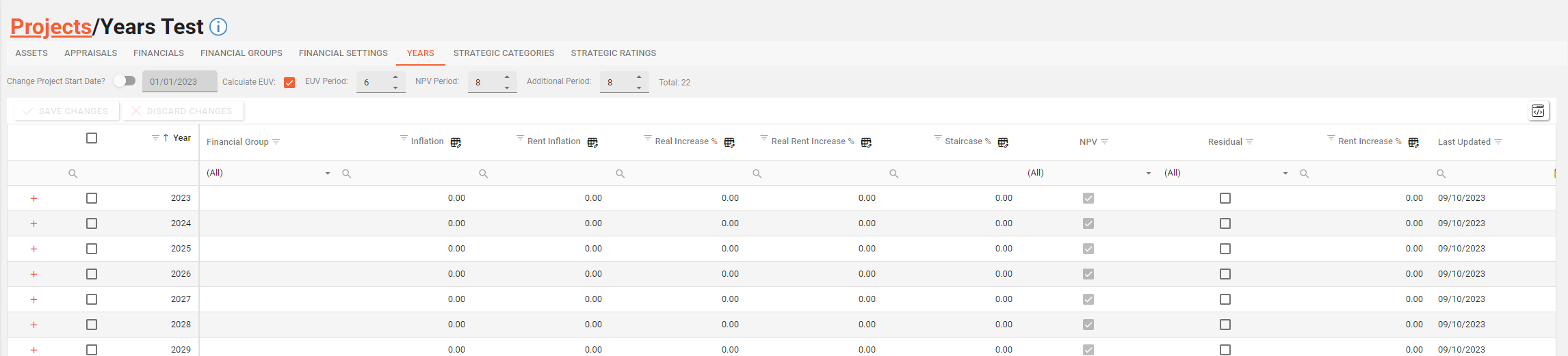This screenshot has width=1568, height=356.
Task: Toggle the Change Project Start Date switch
Action: (x=125, y=81)
